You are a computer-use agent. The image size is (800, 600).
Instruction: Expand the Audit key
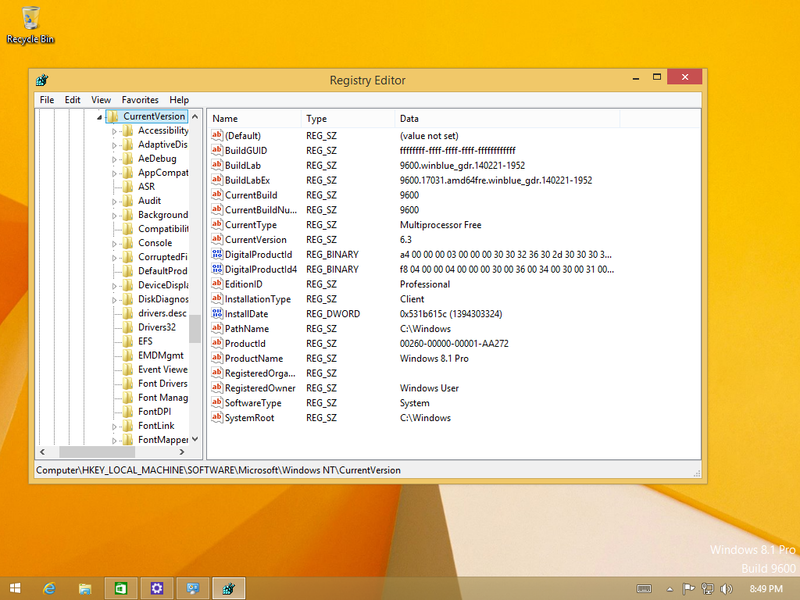114,202
